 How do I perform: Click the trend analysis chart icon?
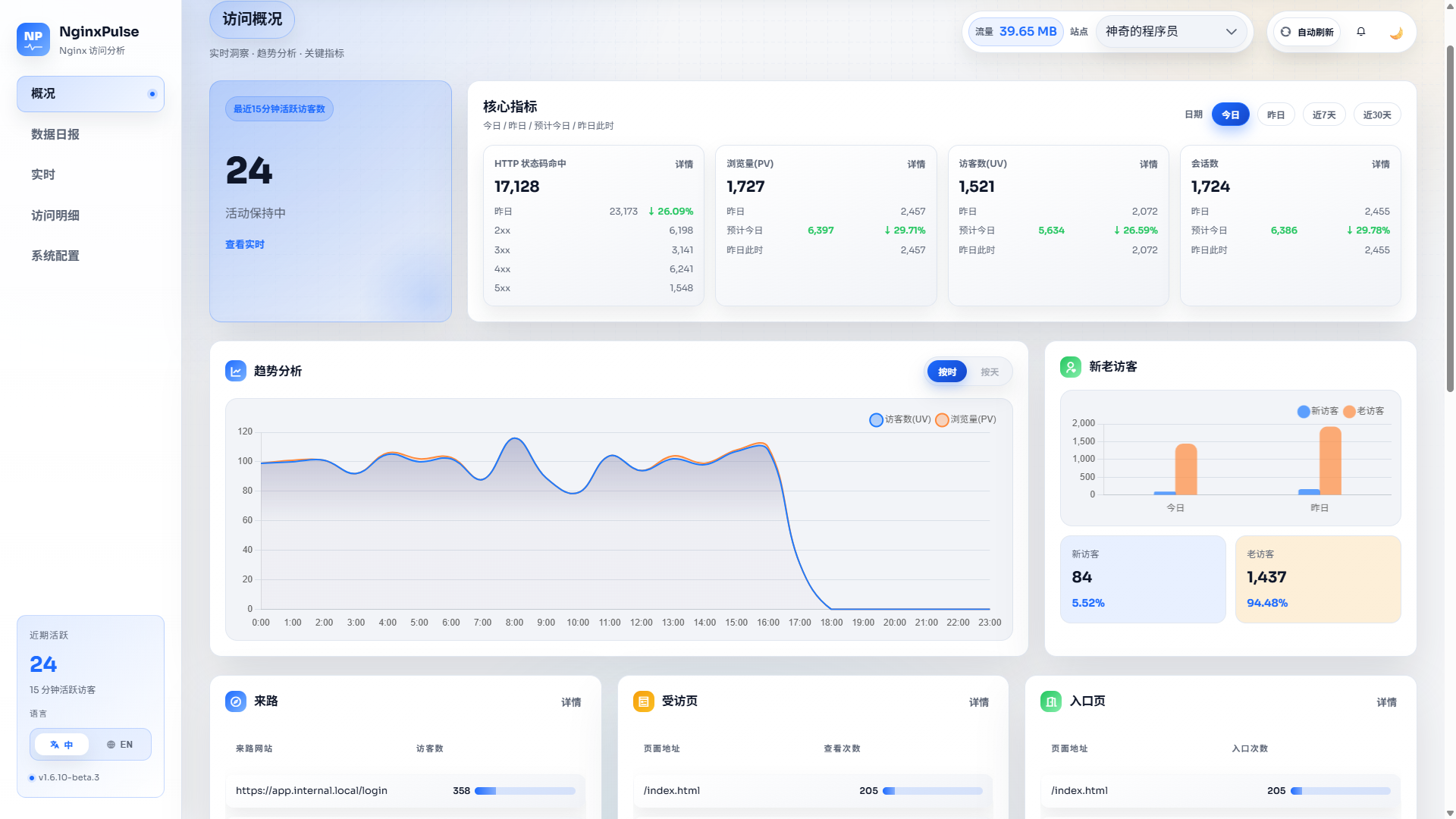coord(236,371)
